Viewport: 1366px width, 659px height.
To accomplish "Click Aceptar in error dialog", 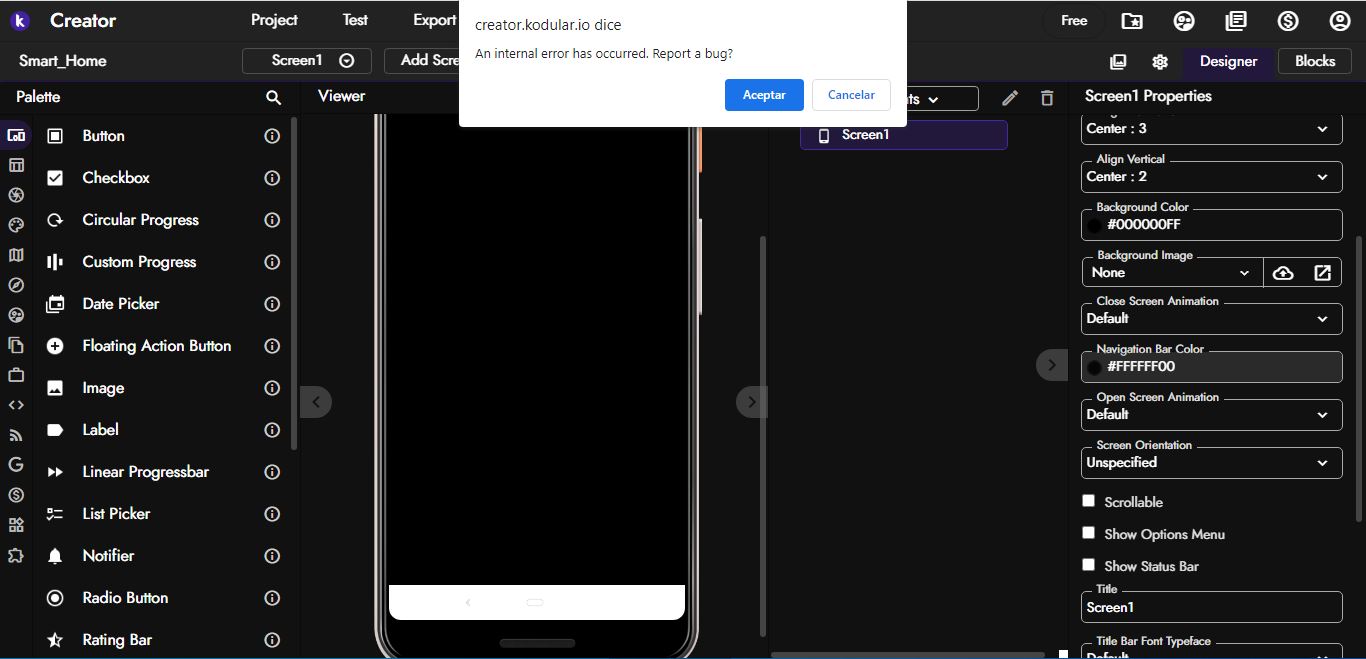I will tap(764, 95).
